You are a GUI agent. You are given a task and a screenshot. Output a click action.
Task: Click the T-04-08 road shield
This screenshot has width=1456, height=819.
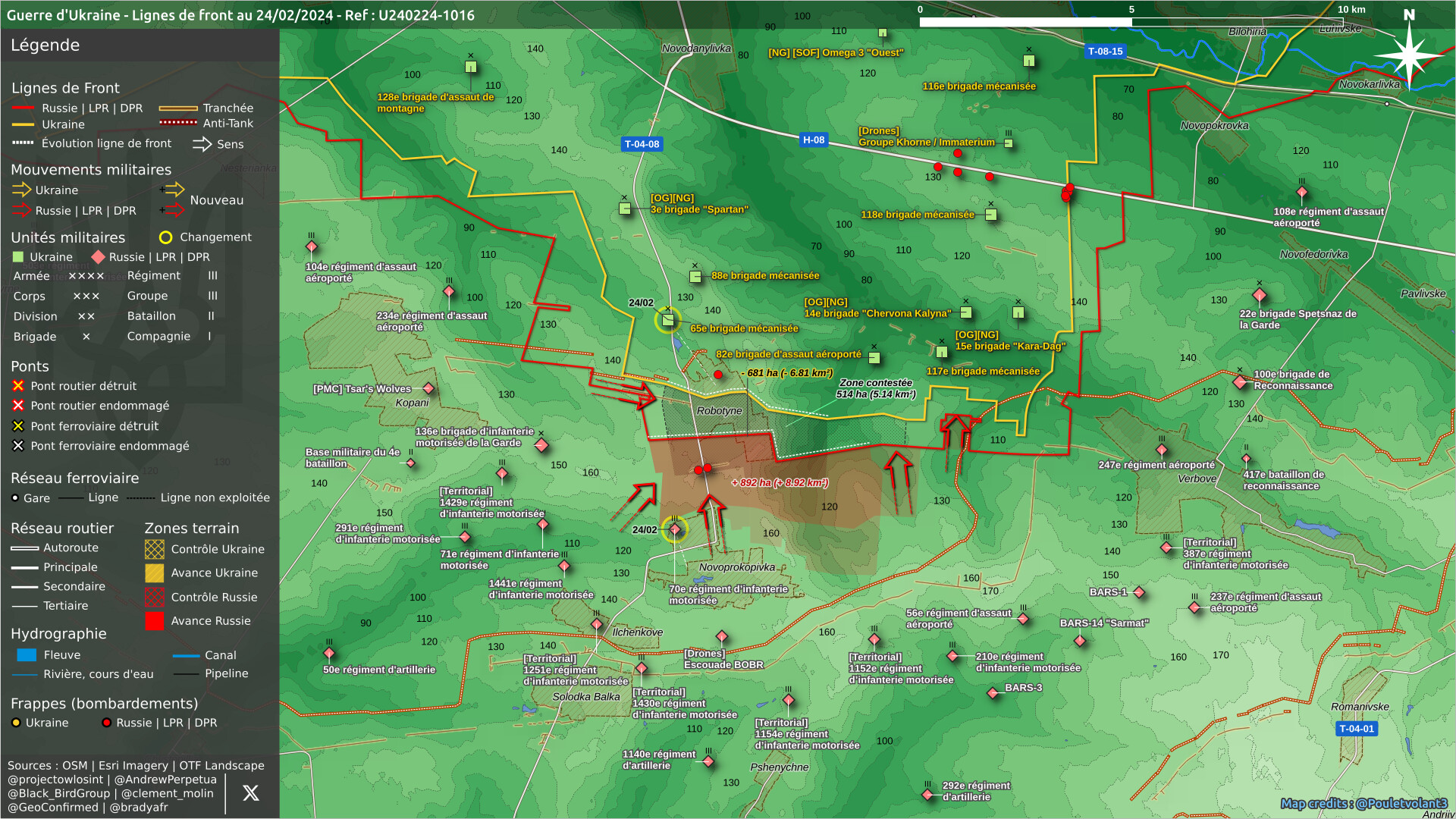642,144
